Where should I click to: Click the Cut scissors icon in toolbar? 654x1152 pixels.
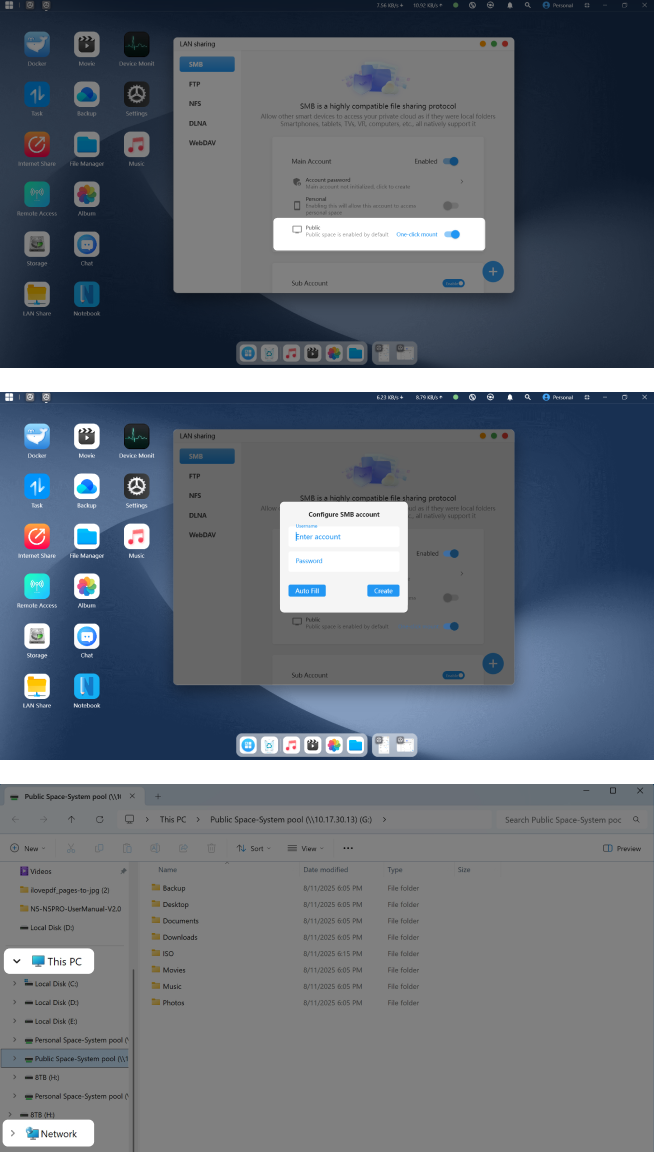tap(71, 848)
